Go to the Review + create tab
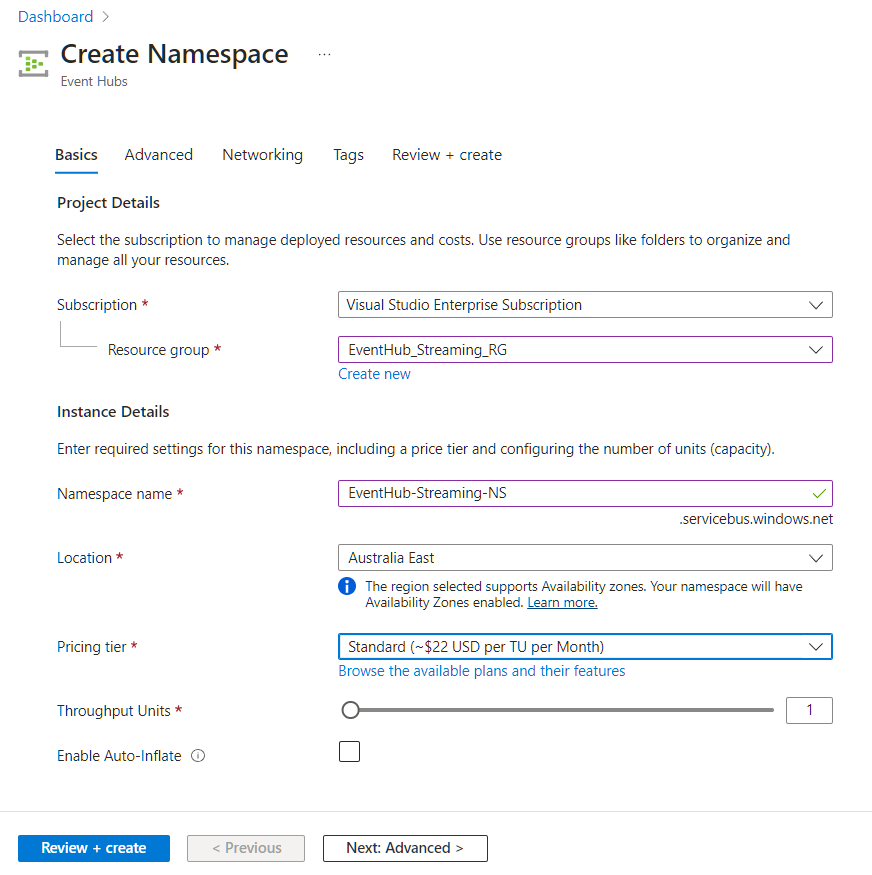872x875 pixels. pyautogui.click(x=447, y=155)
